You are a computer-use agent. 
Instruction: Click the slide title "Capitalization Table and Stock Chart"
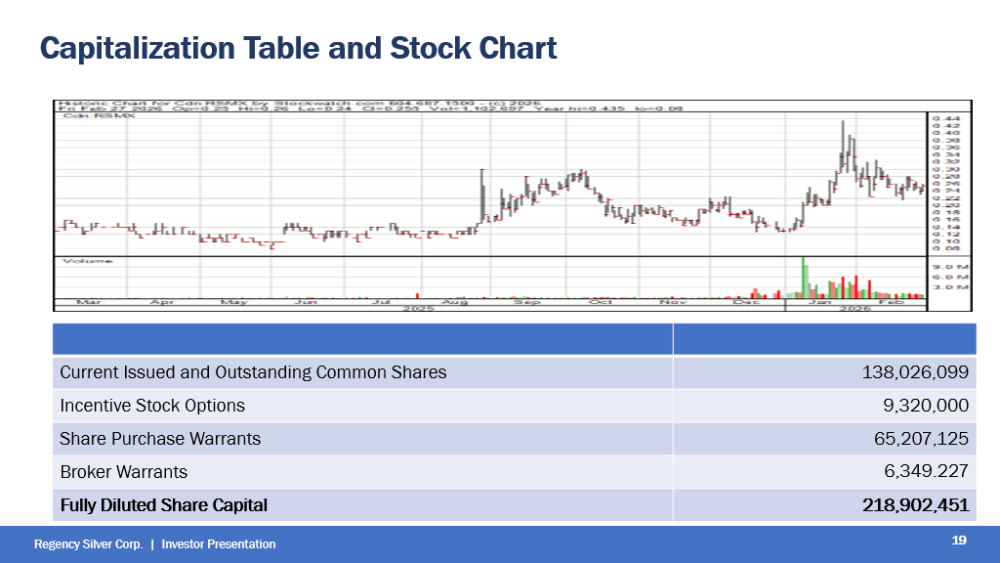pyautogui.click(x=297, y=48)
